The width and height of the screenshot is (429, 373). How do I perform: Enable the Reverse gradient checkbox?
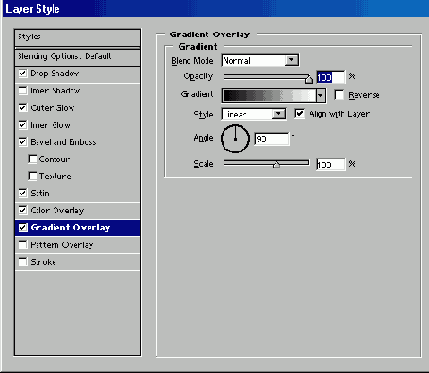click(x=339, y=95)
